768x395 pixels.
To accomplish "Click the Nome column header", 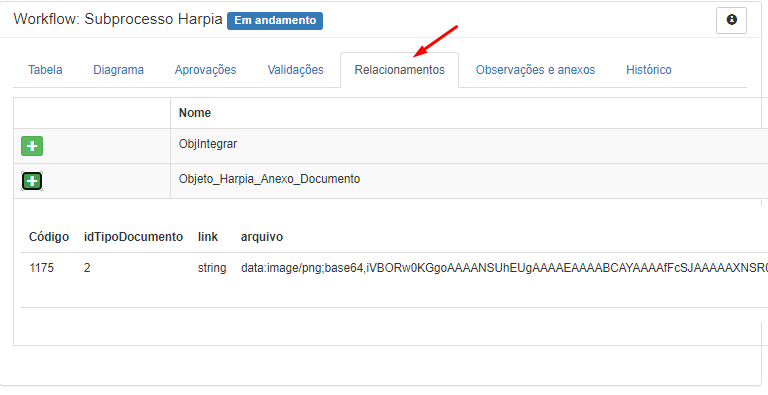I will coord(194,113).
